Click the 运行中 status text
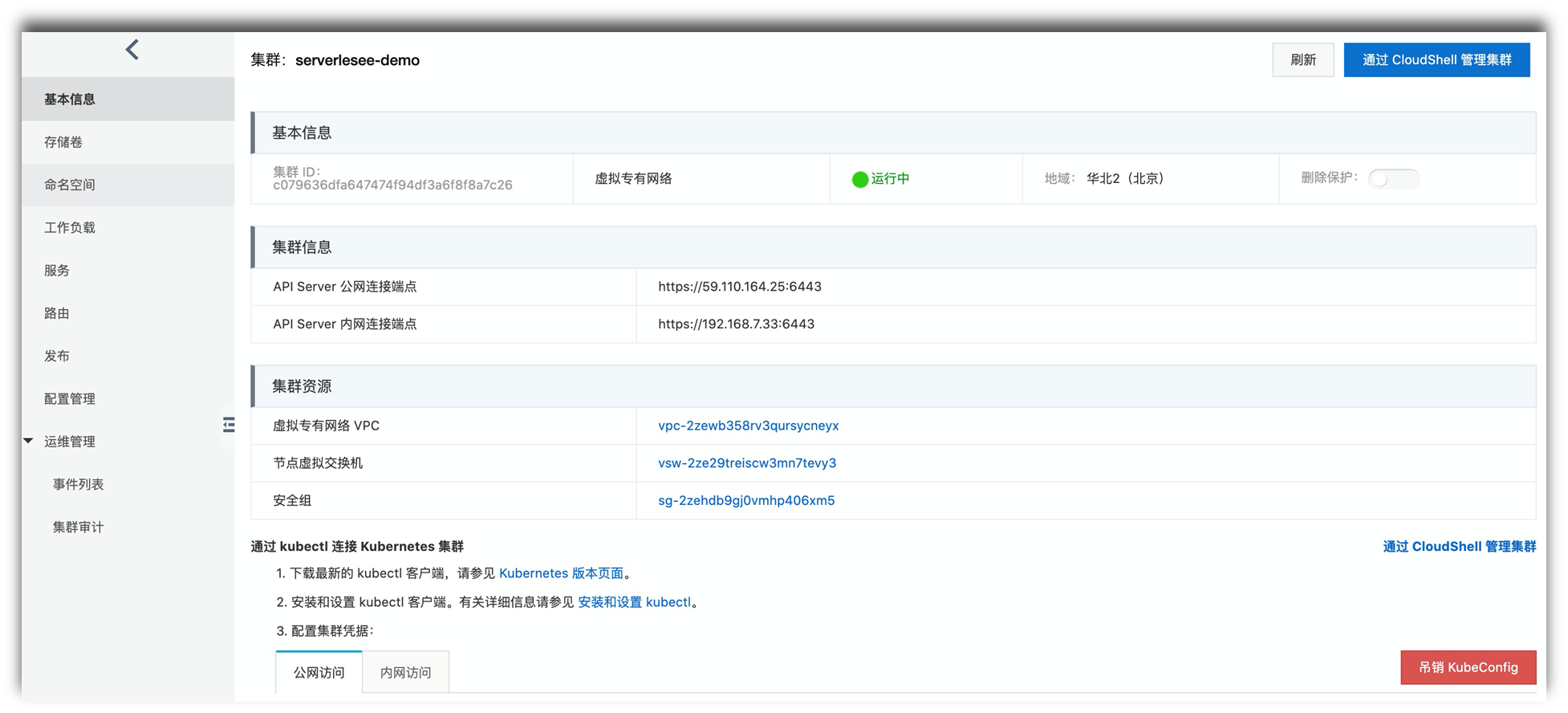Image resolution: width=1568 pixels, height=713 pixels. pos(890,179)
